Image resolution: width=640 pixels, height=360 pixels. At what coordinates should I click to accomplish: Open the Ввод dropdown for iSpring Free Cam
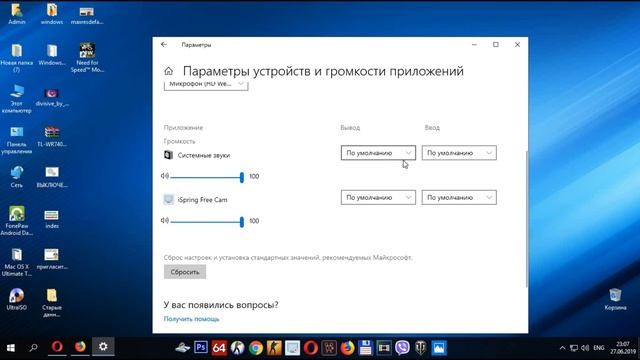459,197
